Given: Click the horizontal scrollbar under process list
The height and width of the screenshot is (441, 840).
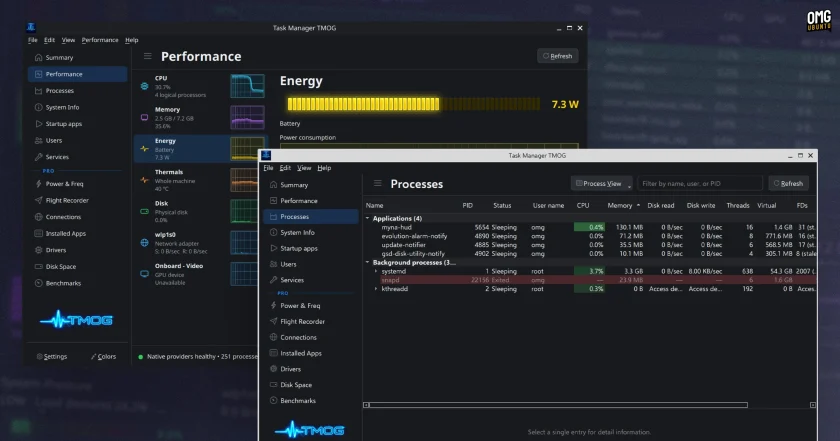Looking at the screenshot, I should 558,405.
